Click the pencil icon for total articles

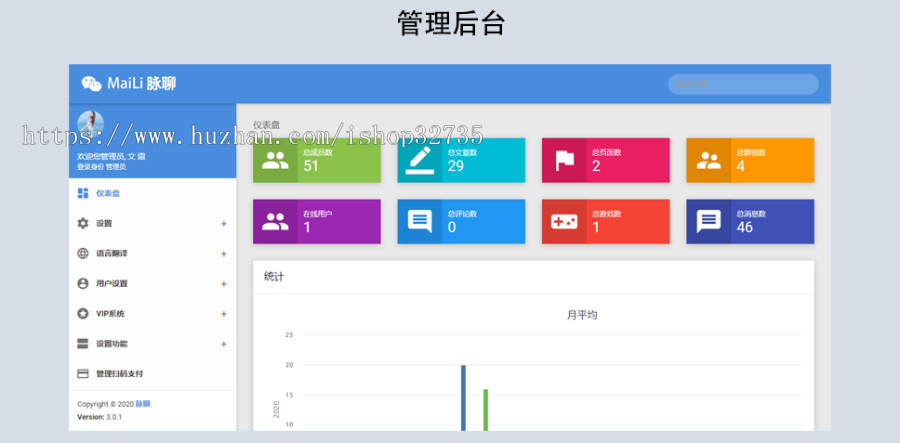(419, 161)
